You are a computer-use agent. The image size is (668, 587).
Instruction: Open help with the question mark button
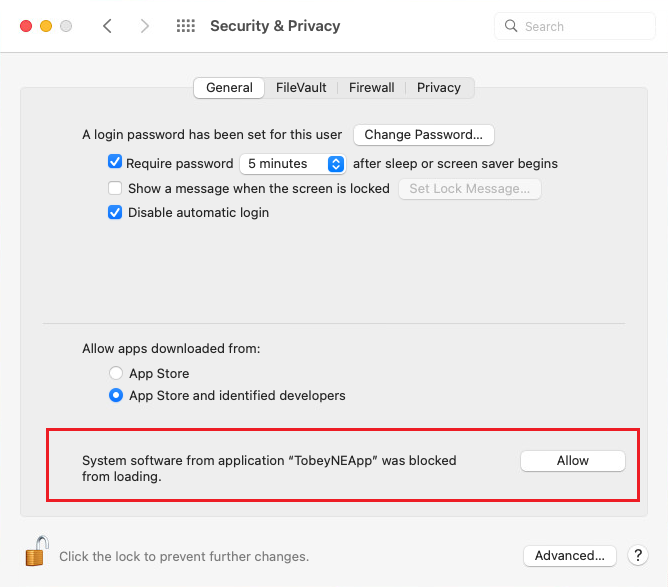point(638,555)
